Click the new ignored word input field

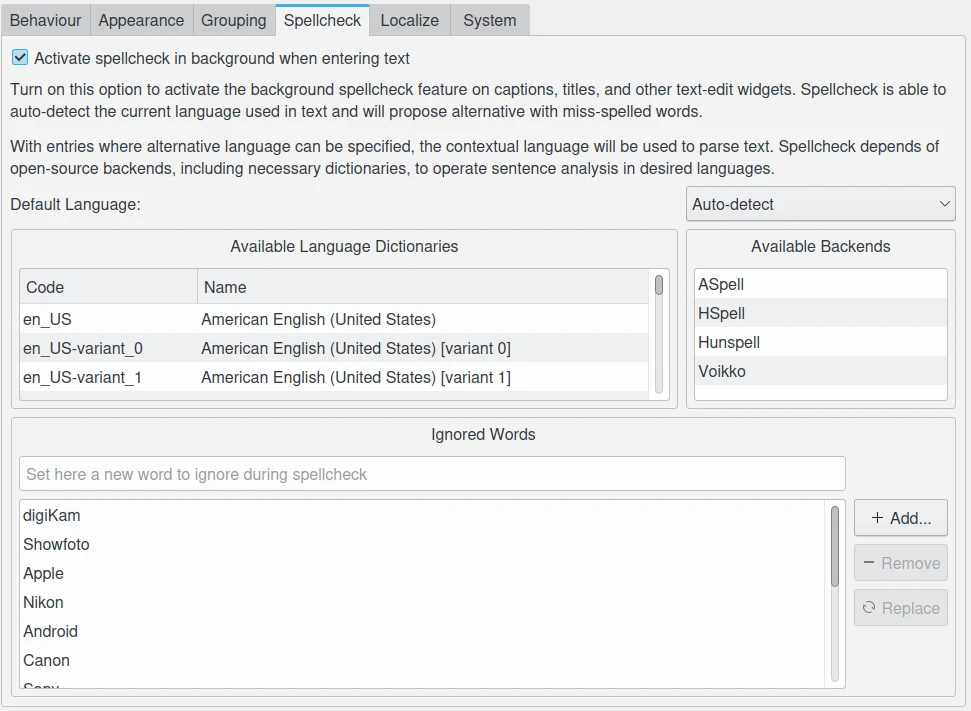pyautogui.click(x=432, y=474)
